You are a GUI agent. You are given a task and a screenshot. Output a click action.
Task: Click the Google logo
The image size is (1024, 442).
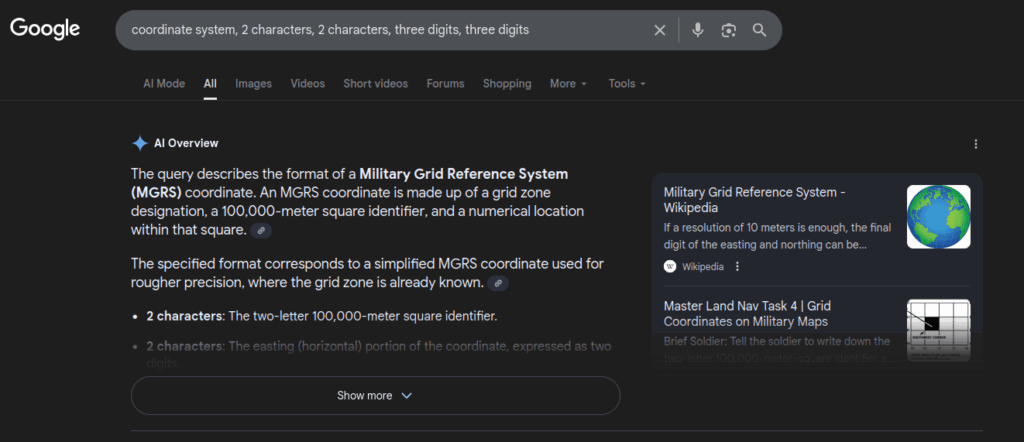[x=45, y=29]
